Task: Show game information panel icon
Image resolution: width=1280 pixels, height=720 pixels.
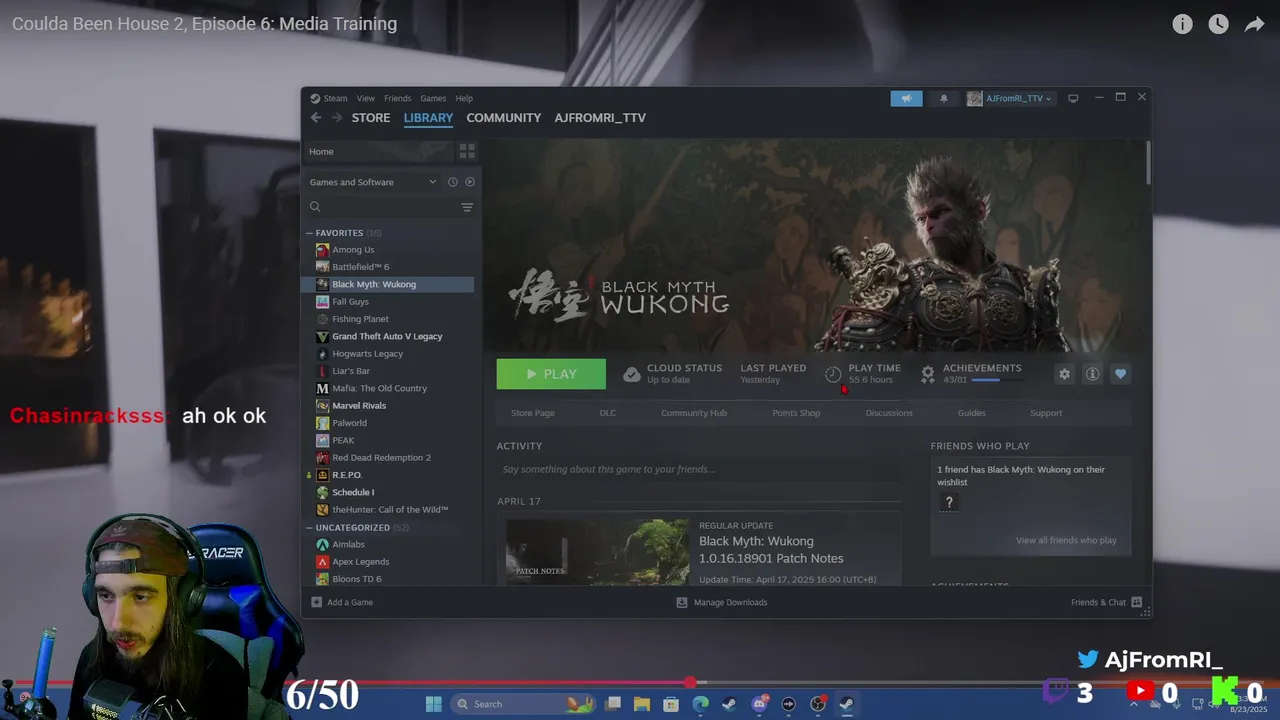Action: 1092,374
